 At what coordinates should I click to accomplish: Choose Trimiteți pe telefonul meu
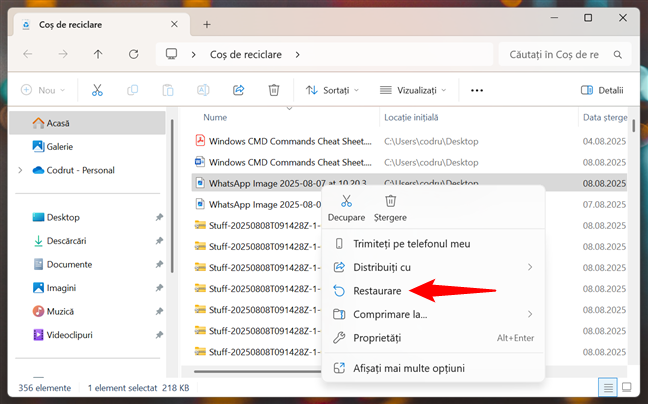pyautogui.click(x=433, y=244)
